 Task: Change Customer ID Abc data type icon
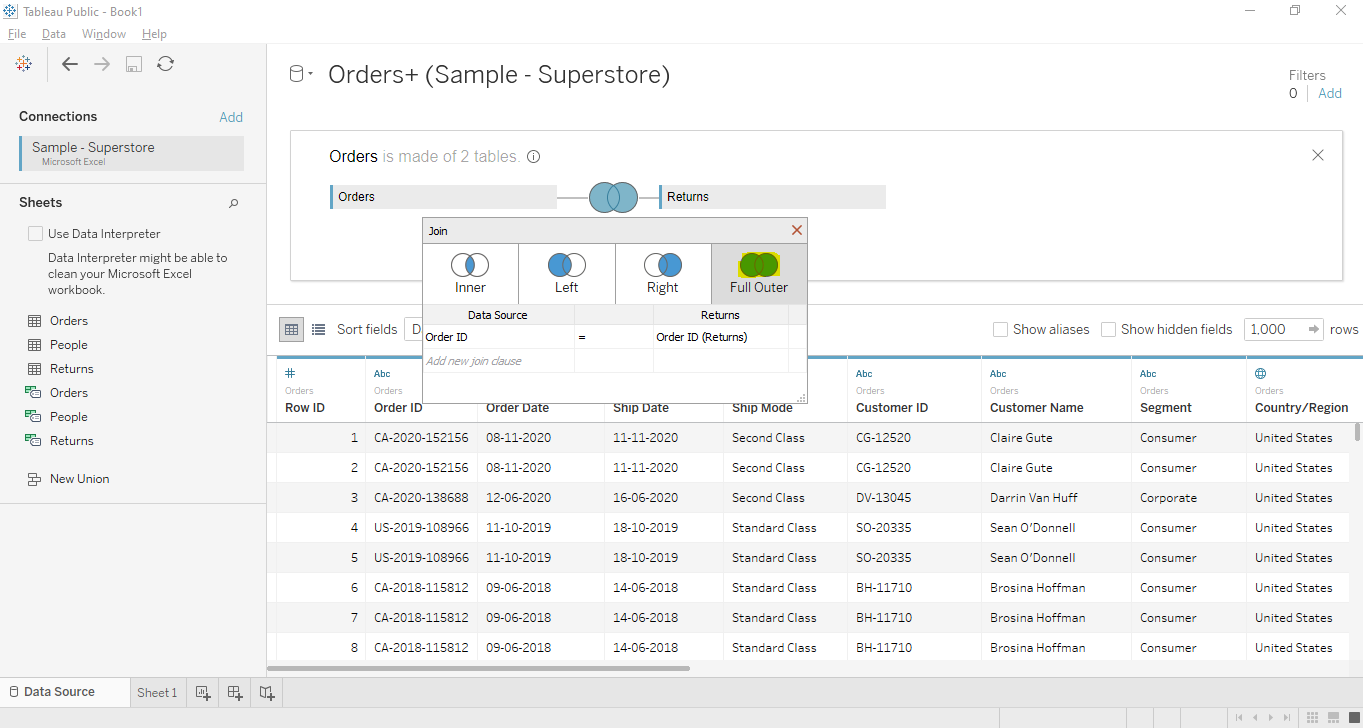click(x=864, y=373)
